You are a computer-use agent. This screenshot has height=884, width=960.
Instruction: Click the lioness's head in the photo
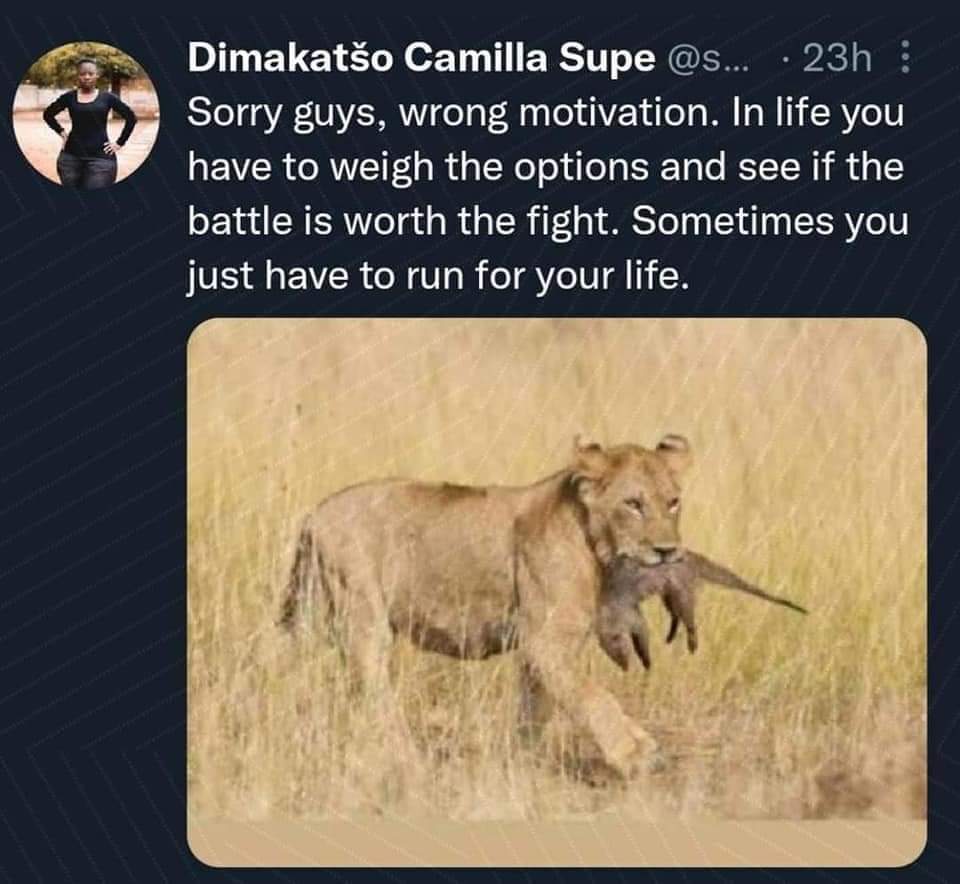(633, 500)
